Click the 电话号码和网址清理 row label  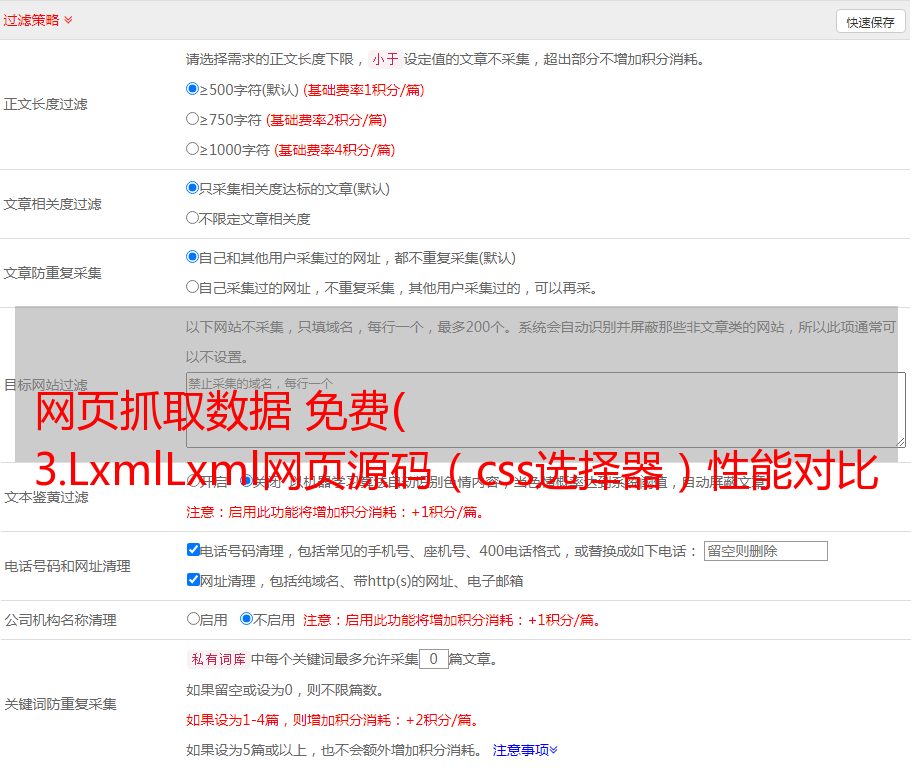[x=67, y=566]
